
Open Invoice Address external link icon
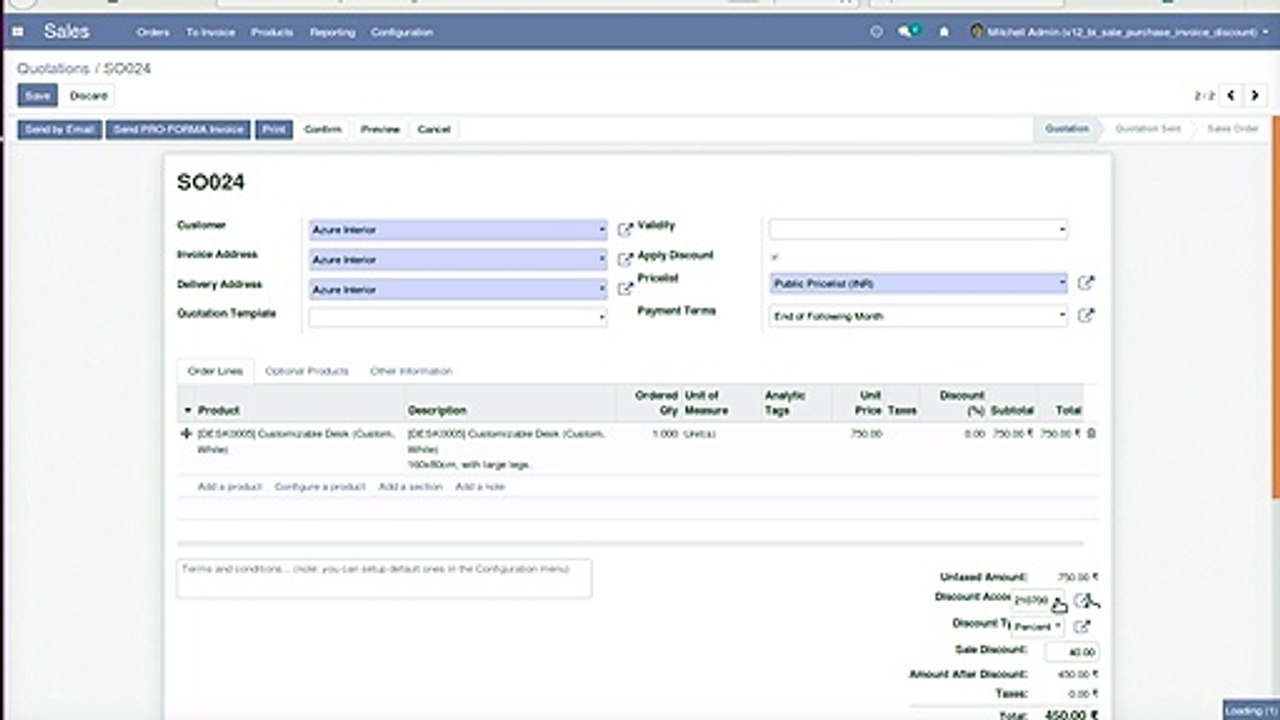625,260
